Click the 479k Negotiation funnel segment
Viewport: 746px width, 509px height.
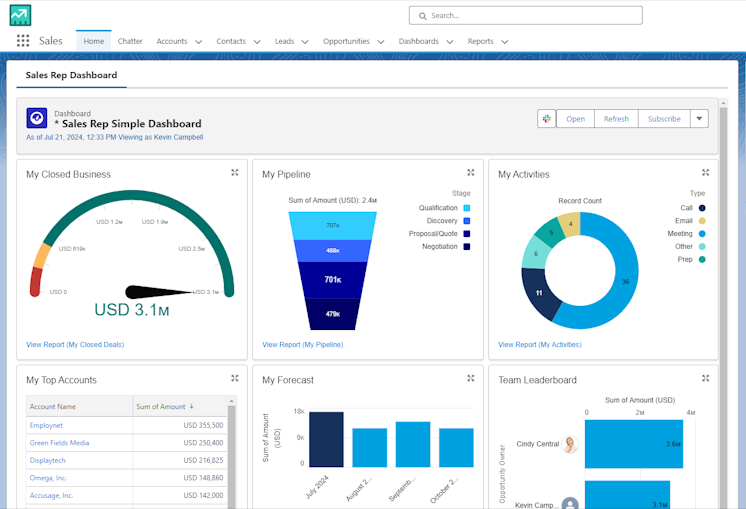pos(333,314)
